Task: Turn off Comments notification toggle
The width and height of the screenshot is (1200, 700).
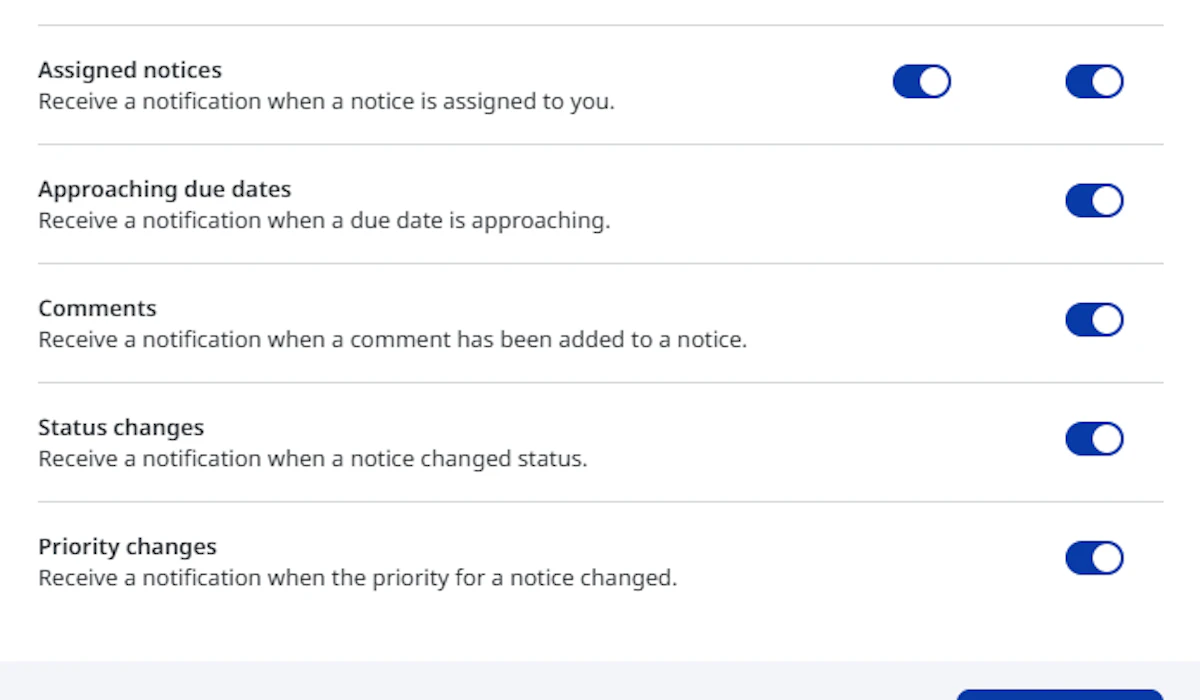Action: coord(1094,320)
